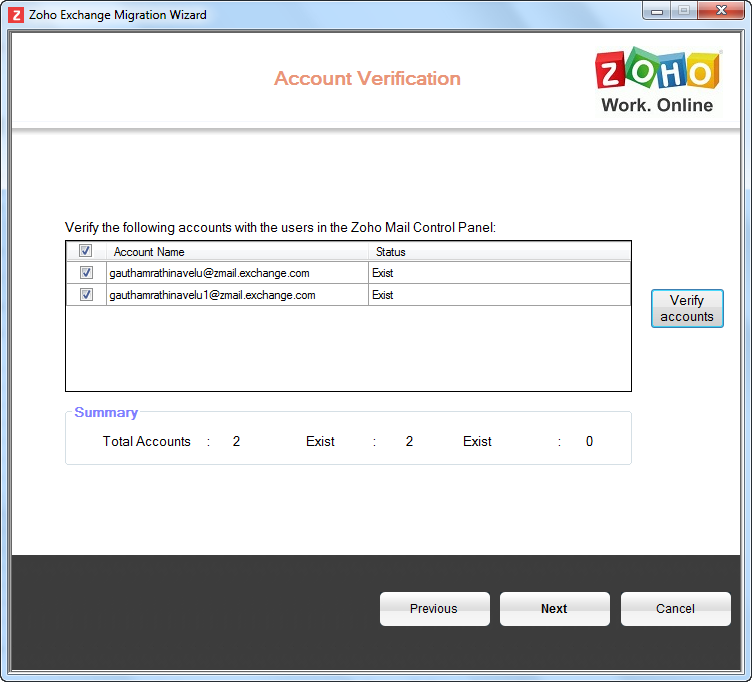Click the Zoho Work. Online logo
This screenshot has width=752, height=682.
657,82
